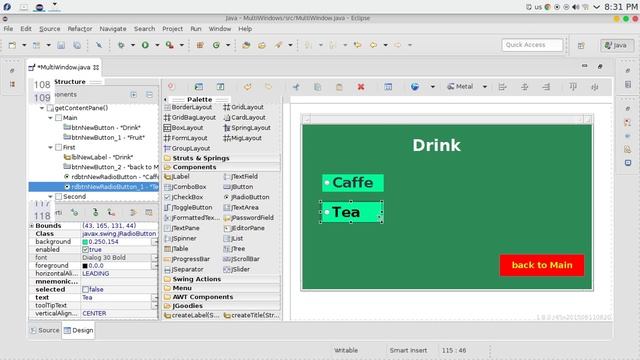Open the JGoodies palette category
Viewport: 640px width, 360px height.
[222, 306]
